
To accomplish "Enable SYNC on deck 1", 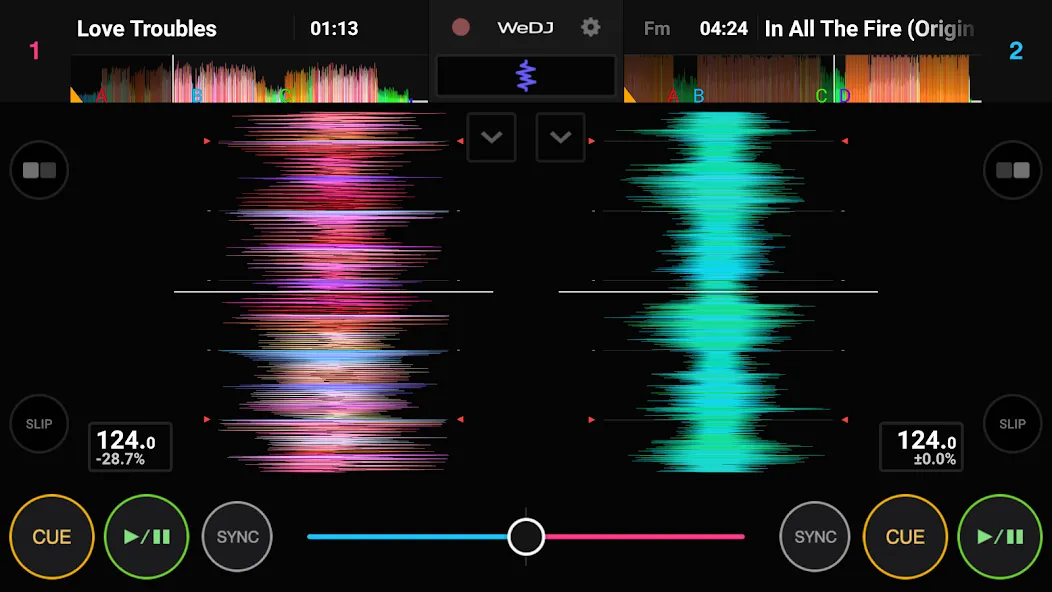I will (238, 536).
